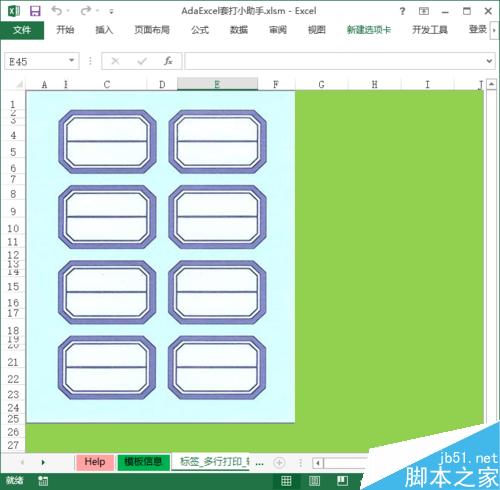Customize the Quick Access Toolbar dropdown

coord(112,12)
